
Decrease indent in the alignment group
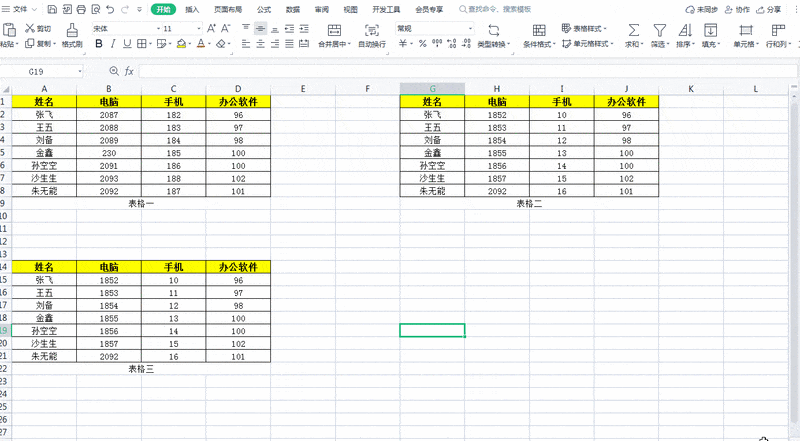click(289, 29)
